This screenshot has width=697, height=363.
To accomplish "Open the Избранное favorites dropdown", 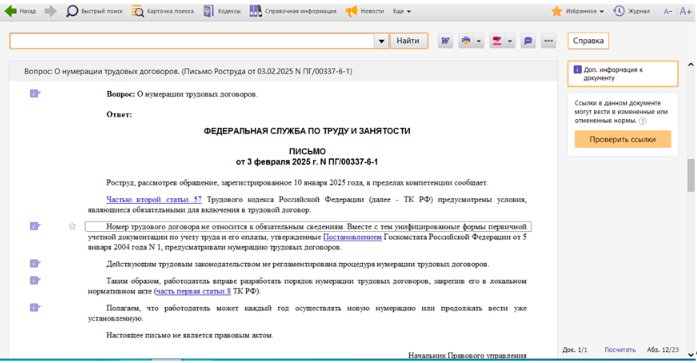I will click(x=577, y=11).
